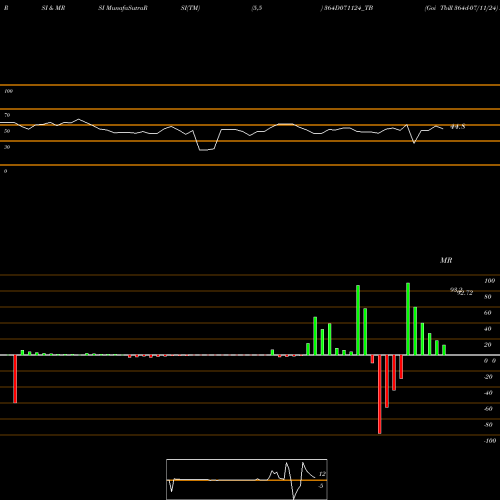
Task: Click the 'MR' panel title
Action: [x=446, y=260]
